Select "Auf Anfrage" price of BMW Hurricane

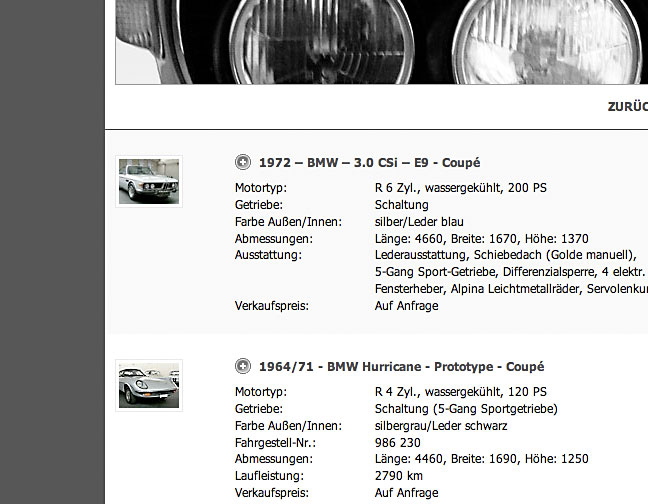[407, 493]
